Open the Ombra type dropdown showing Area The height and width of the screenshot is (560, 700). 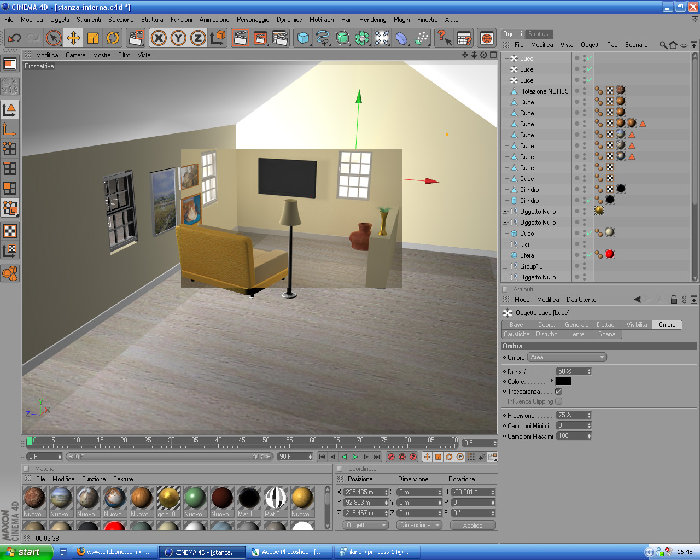567,357
